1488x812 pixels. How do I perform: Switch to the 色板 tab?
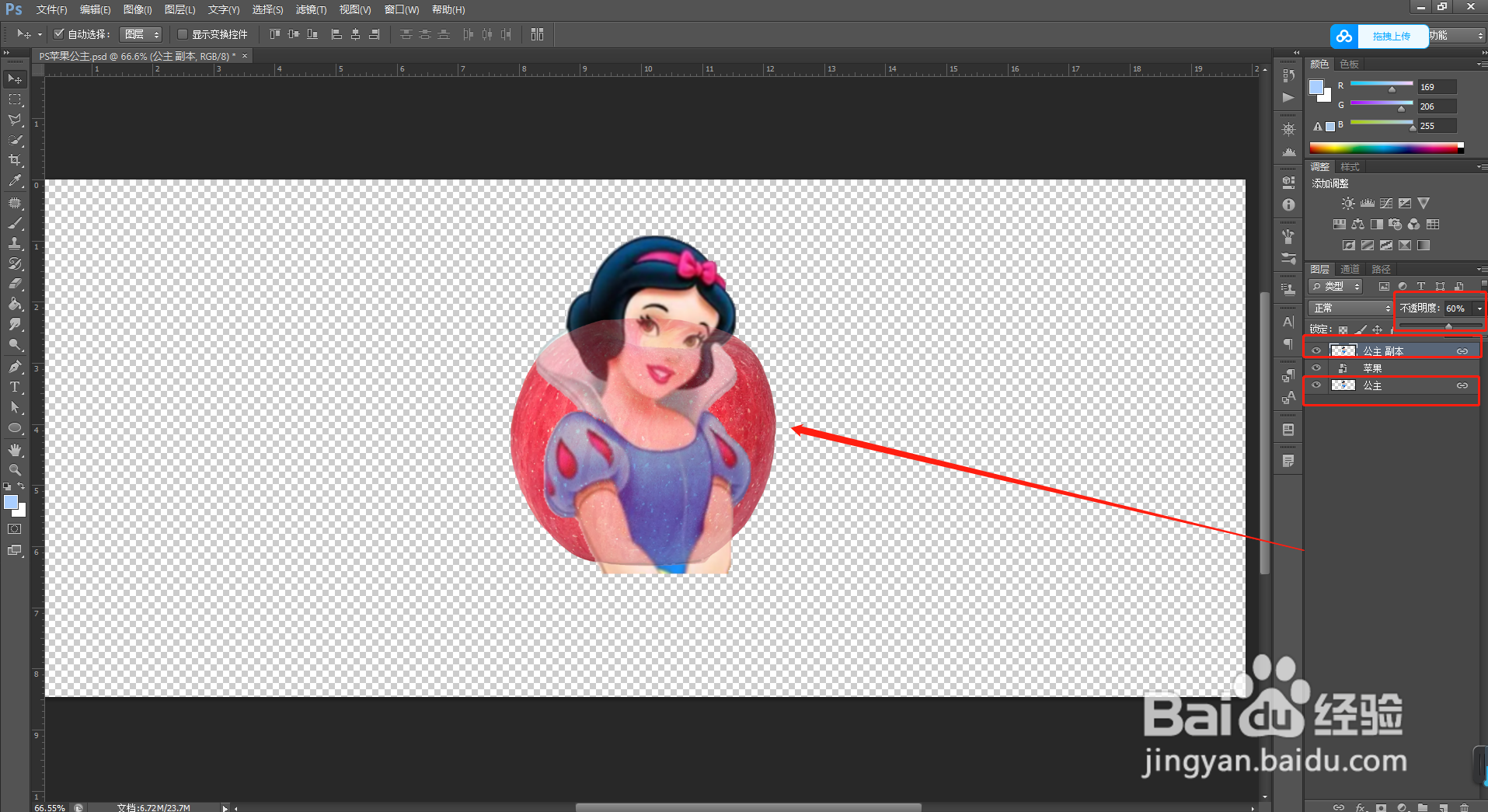tap(1350, 64)
